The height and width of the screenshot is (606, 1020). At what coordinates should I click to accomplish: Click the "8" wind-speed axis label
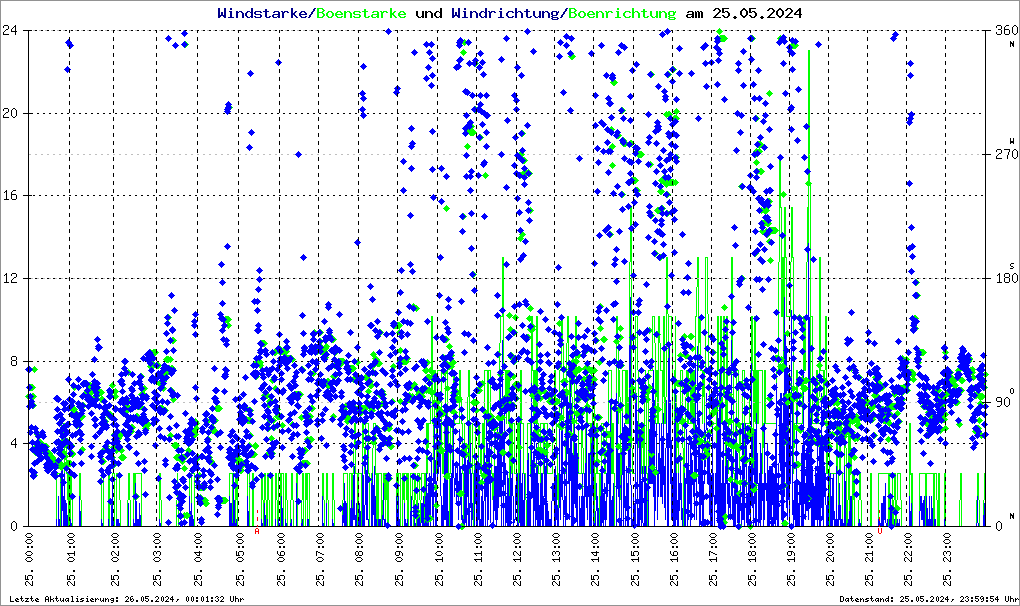[x=14, y=361]
